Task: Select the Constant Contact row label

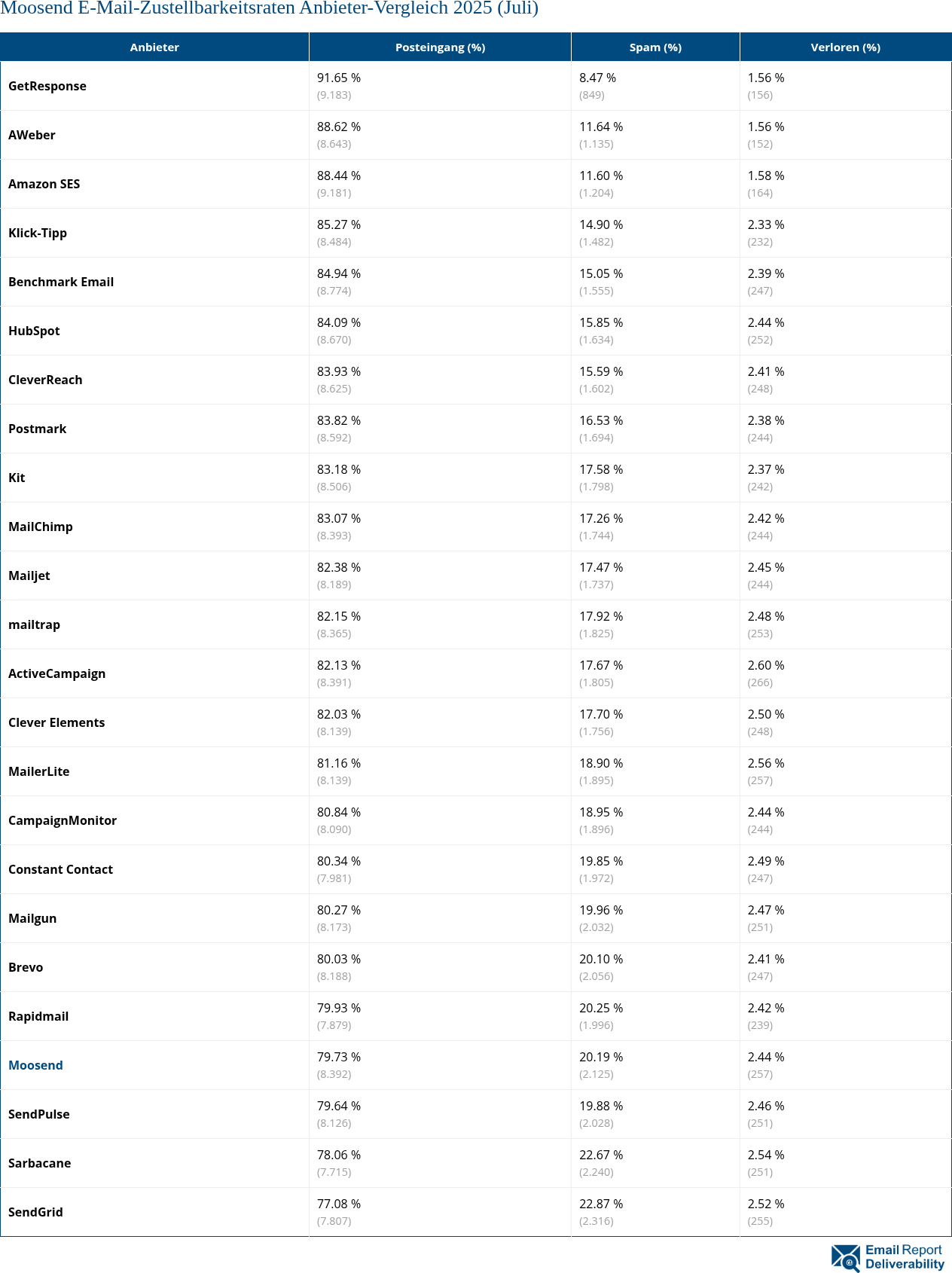Action: point(60,869)
